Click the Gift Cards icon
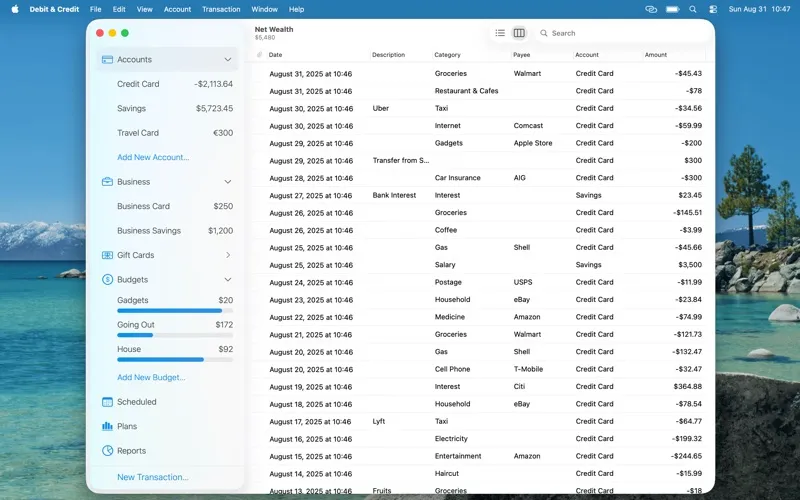 pyautogui.click(x=107, y=255)
